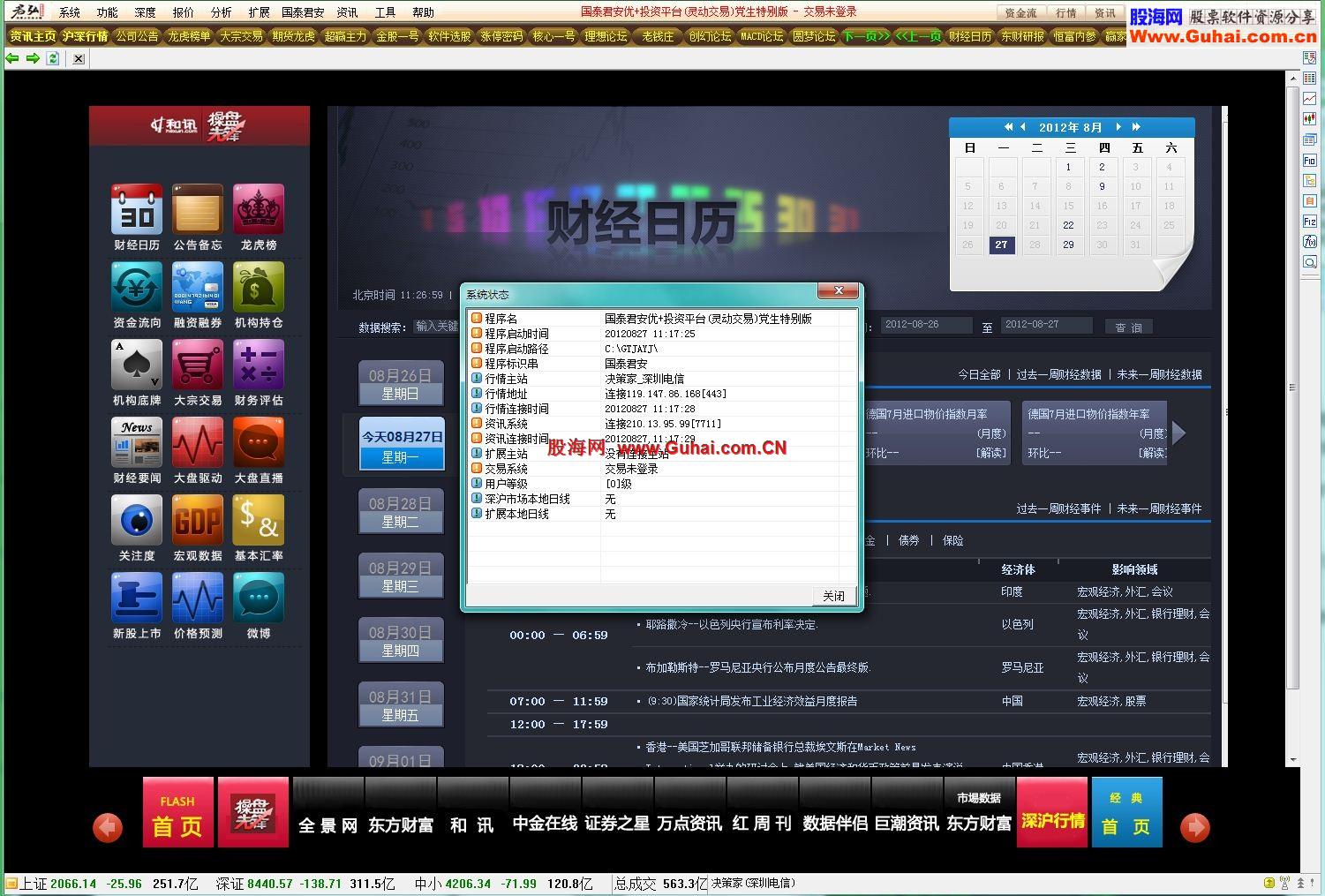
Task: Click the main page vertical scrollbar
Action: pyautogui.click(x=1293, y=420)
